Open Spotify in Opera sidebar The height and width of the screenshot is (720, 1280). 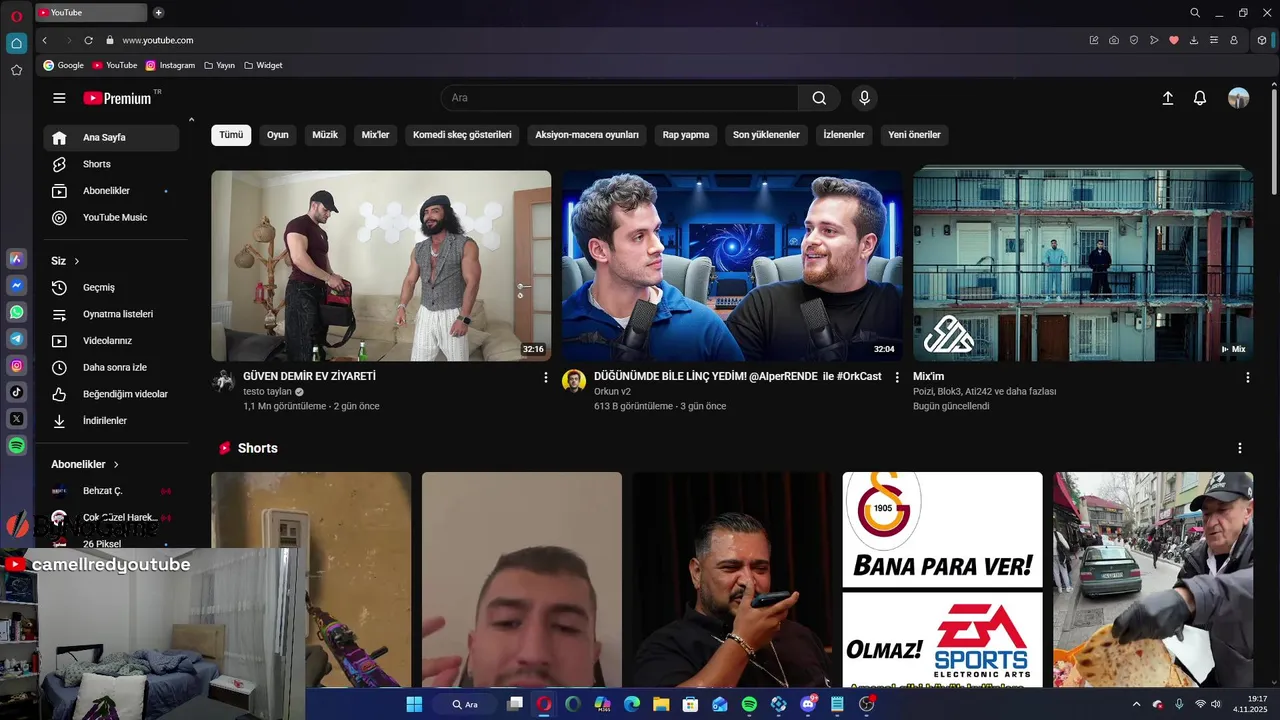click(16, 446)
